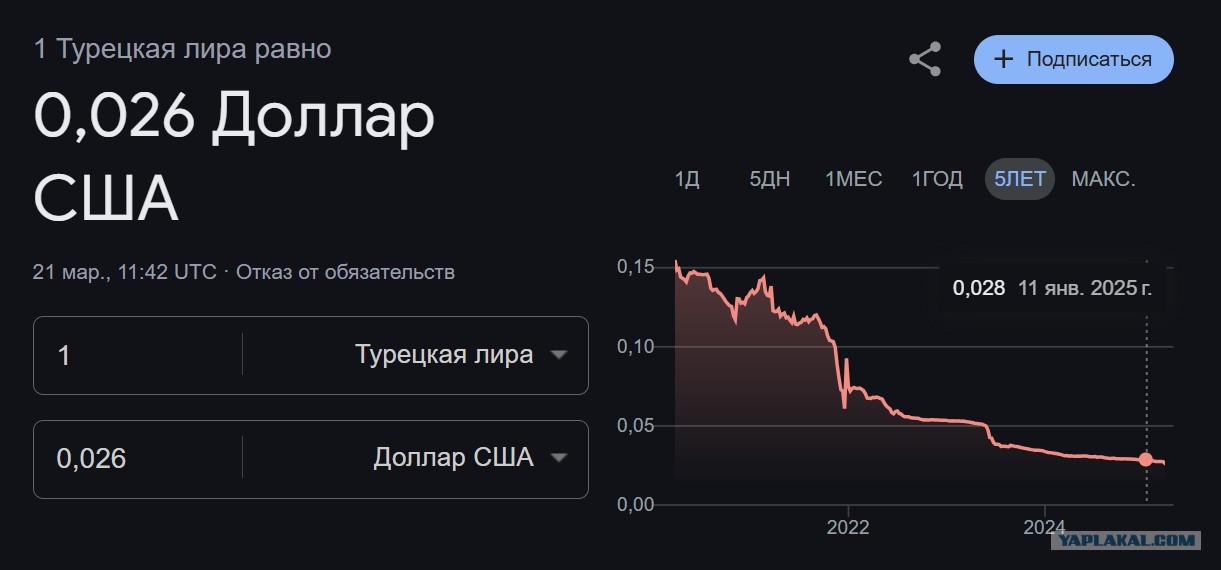Select the 1ГОД time range
Viewport: 1221px width, 570px height.
point(937,179)
